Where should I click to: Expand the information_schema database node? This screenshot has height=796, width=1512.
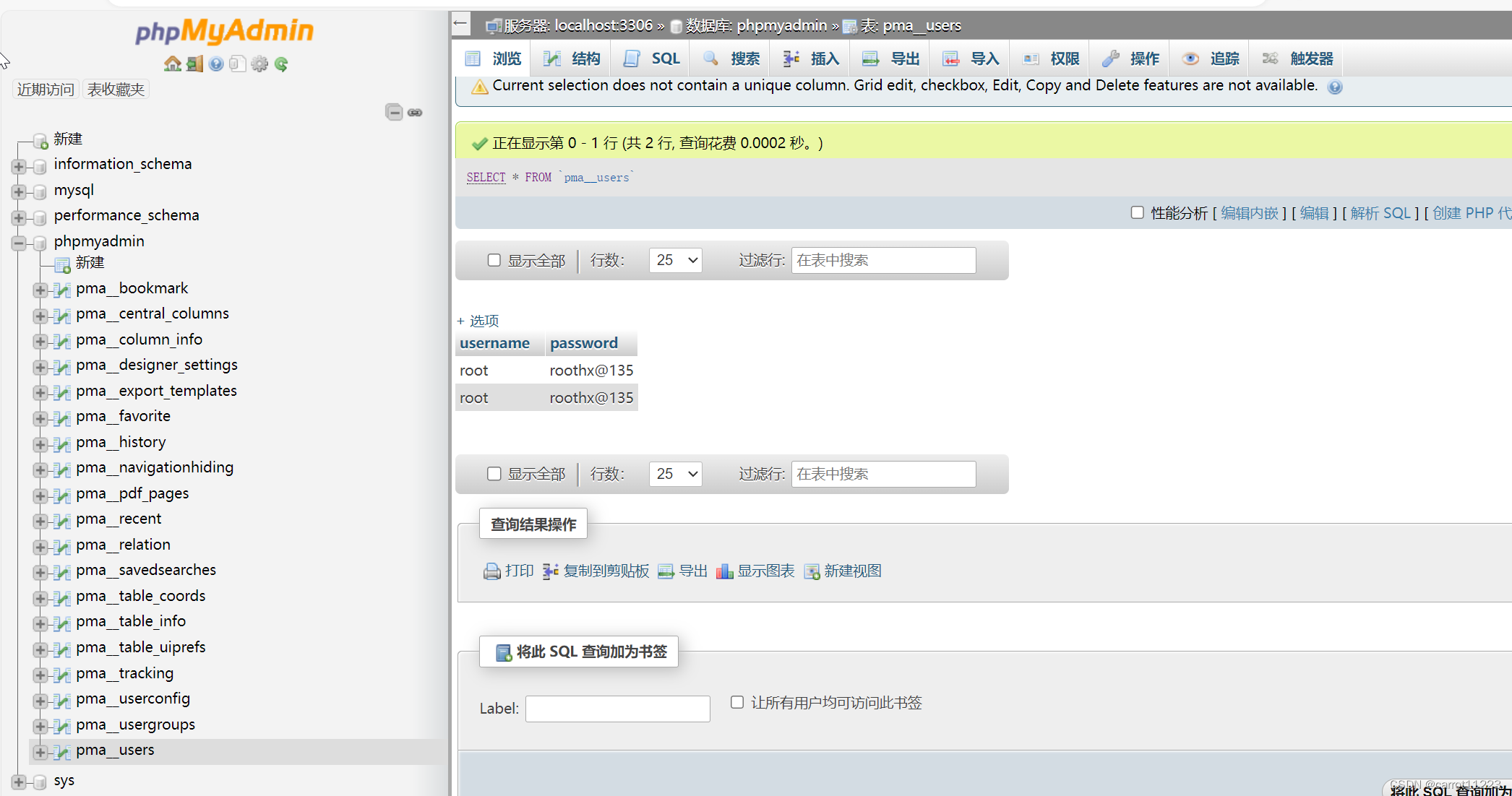[18, 166]
